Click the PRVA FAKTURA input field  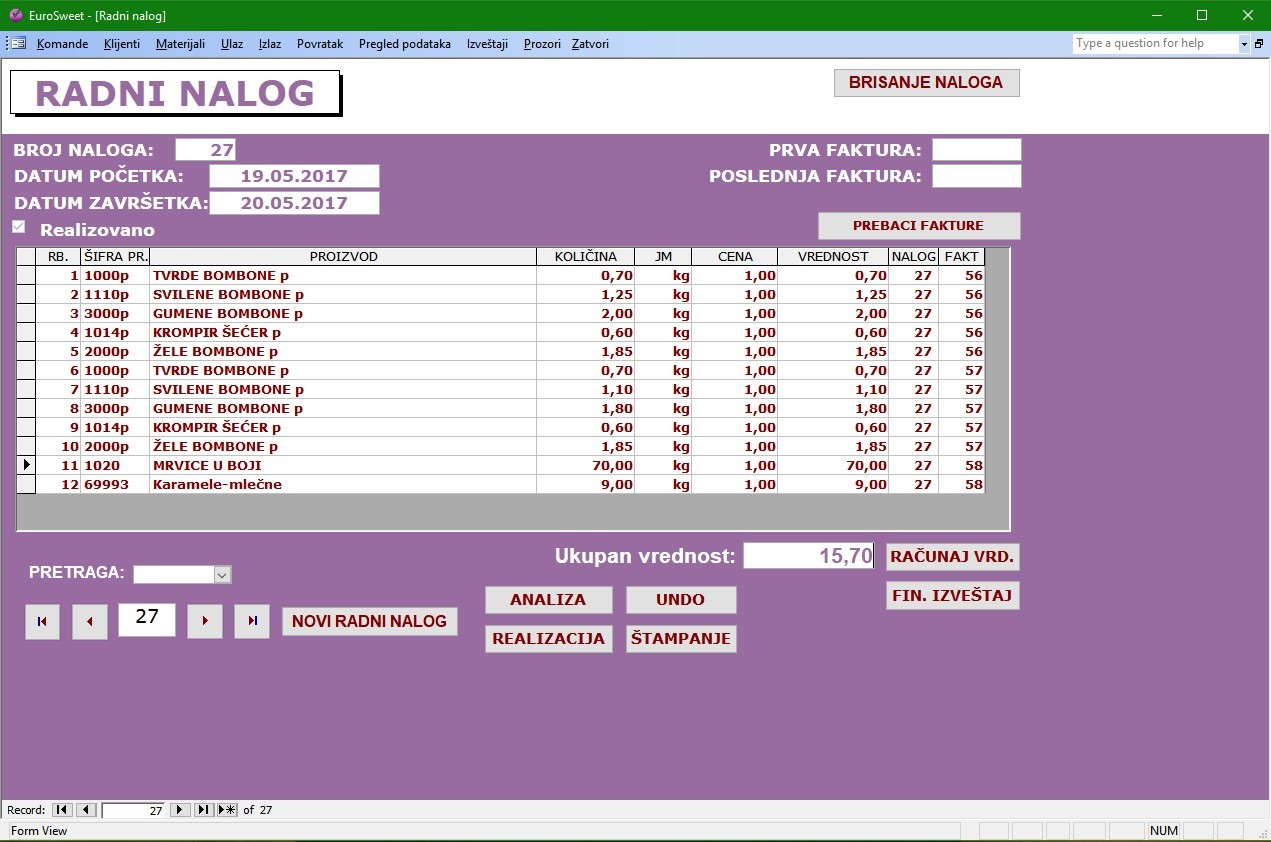976,150
